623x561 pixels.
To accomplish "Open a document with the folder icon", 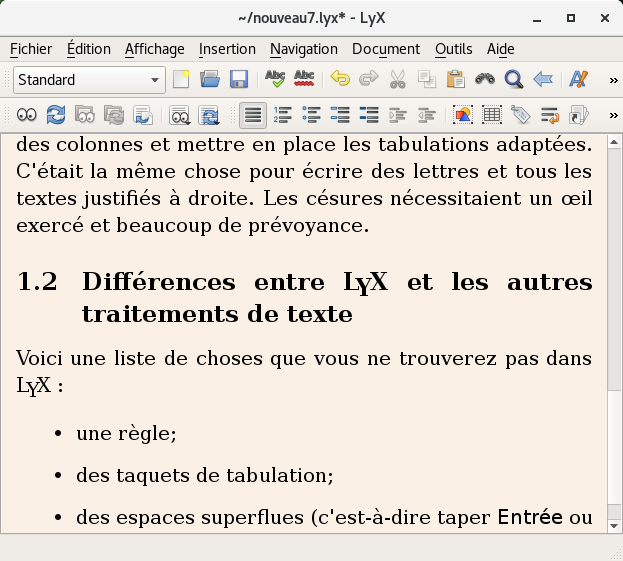I will click(210, 79).
